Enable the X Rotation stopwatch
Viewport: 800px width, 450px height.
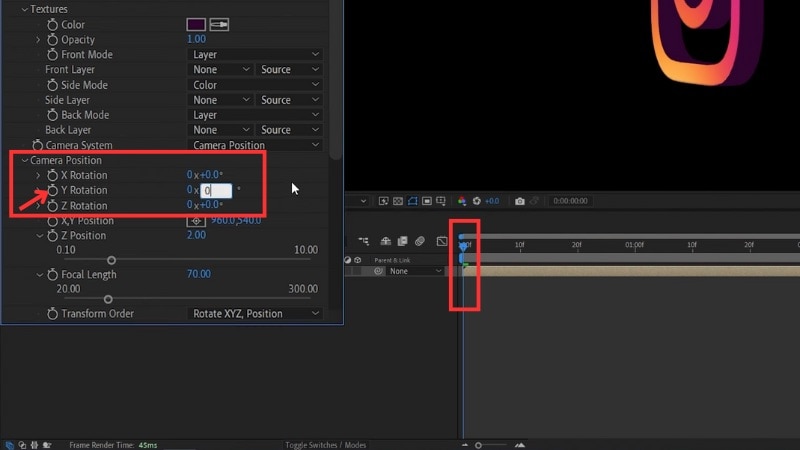52,175
